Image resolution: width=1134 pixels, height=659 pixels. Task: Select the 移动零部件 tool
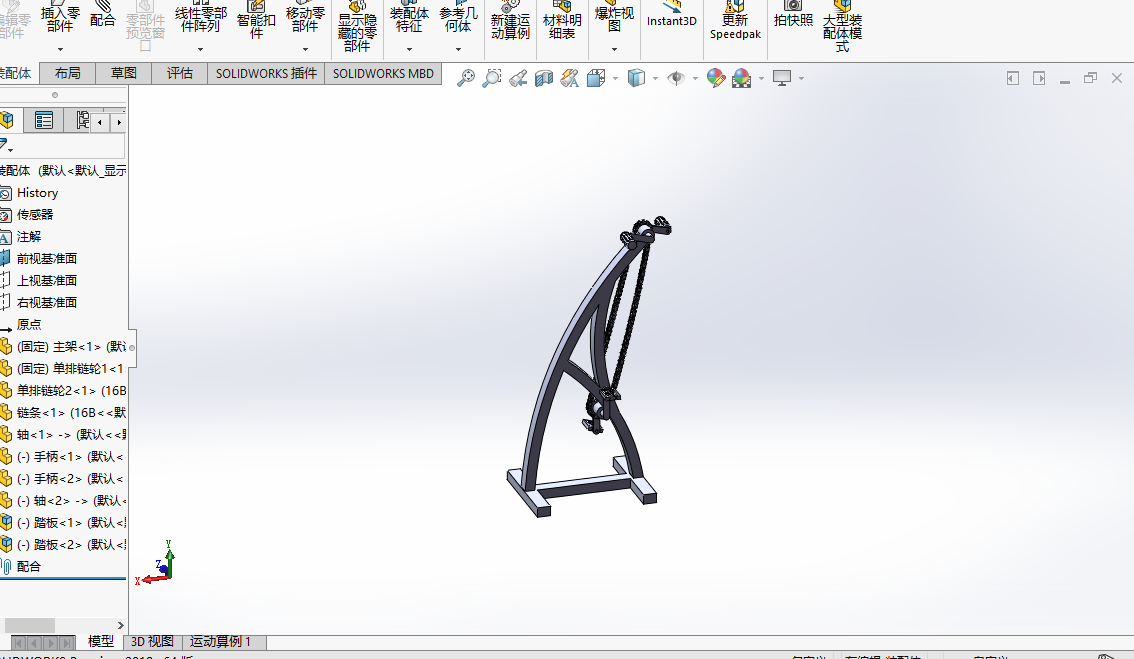coord(304,17)
